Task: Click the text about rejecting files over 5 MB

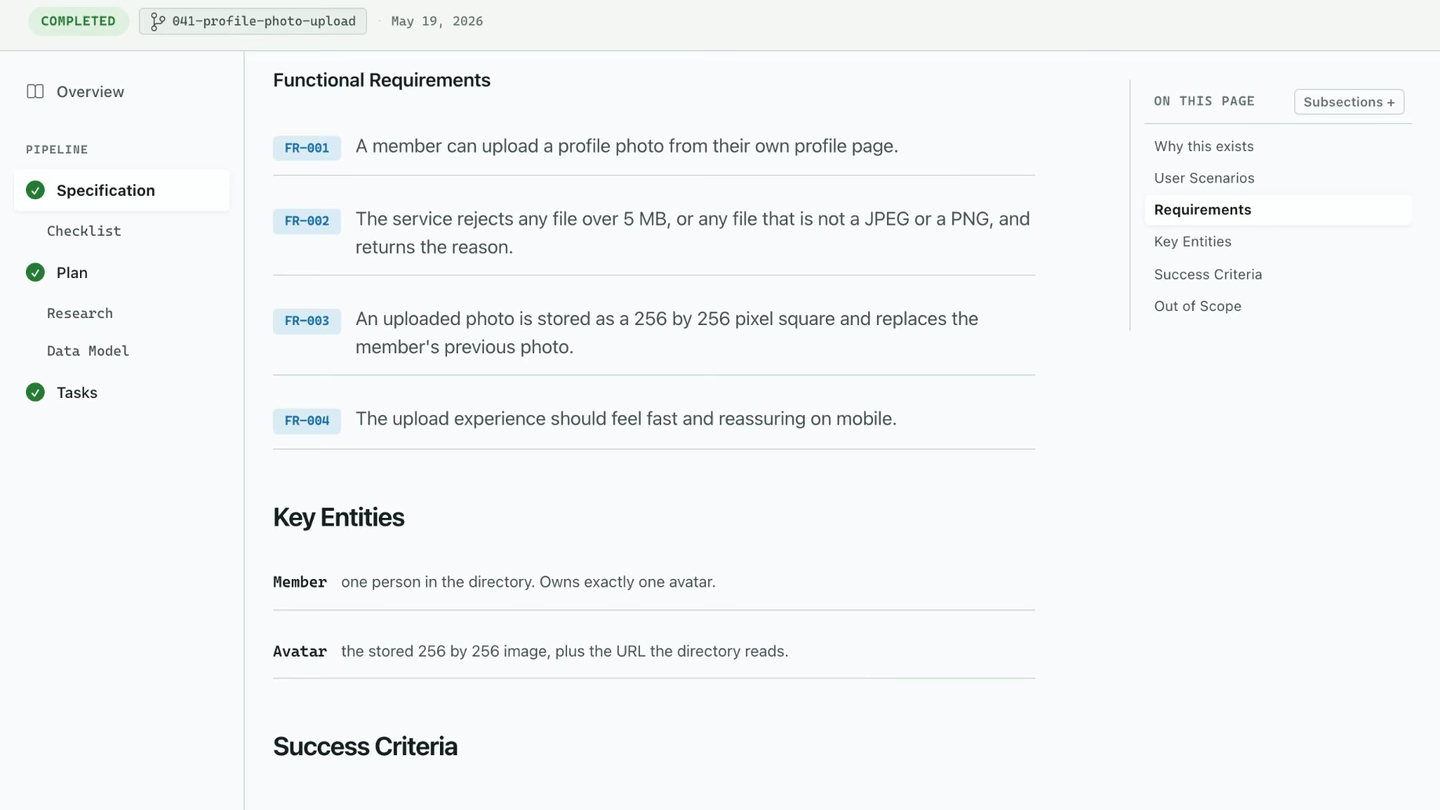Action: tap(693, 233)
